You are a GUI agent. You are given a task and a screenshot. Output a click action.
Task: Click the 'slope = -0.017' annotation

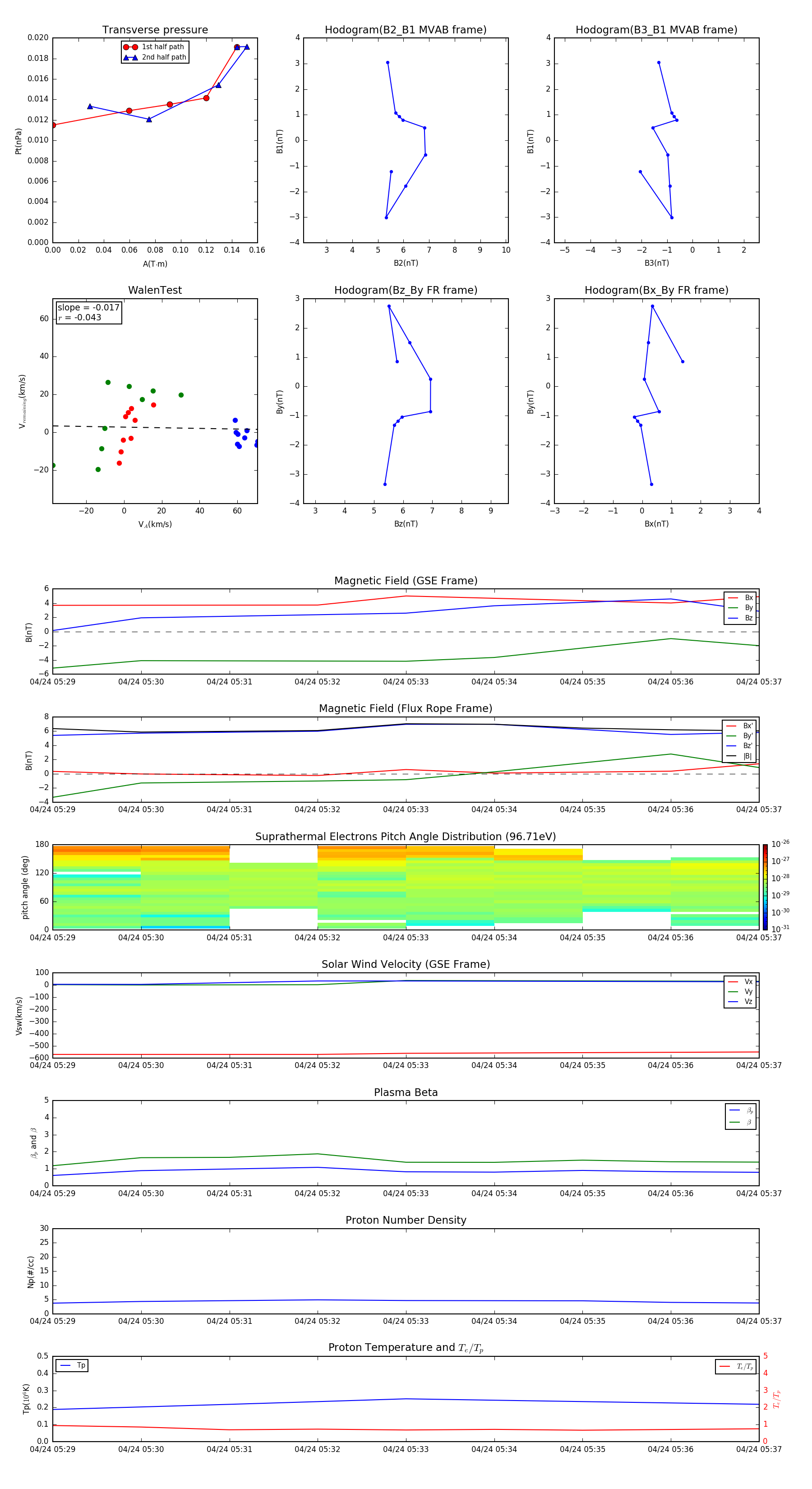[88, 308]
